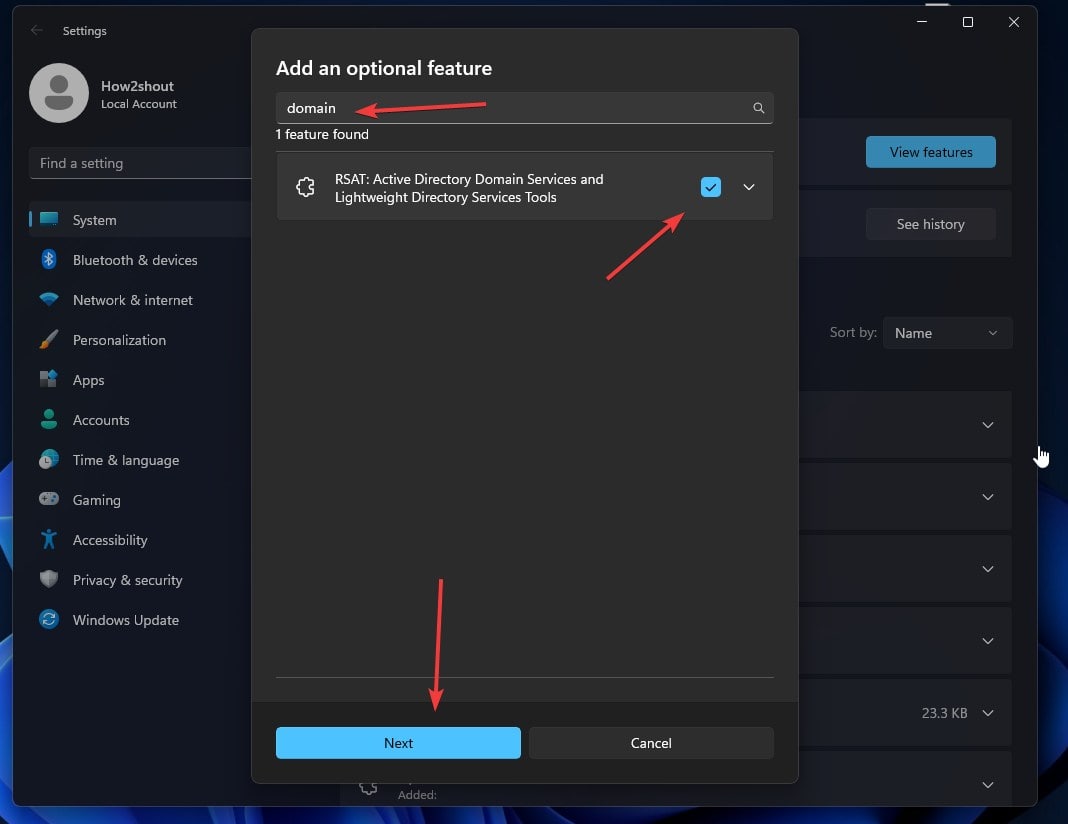Open System settings category
1068x824 pixels.
coord(140,219)
